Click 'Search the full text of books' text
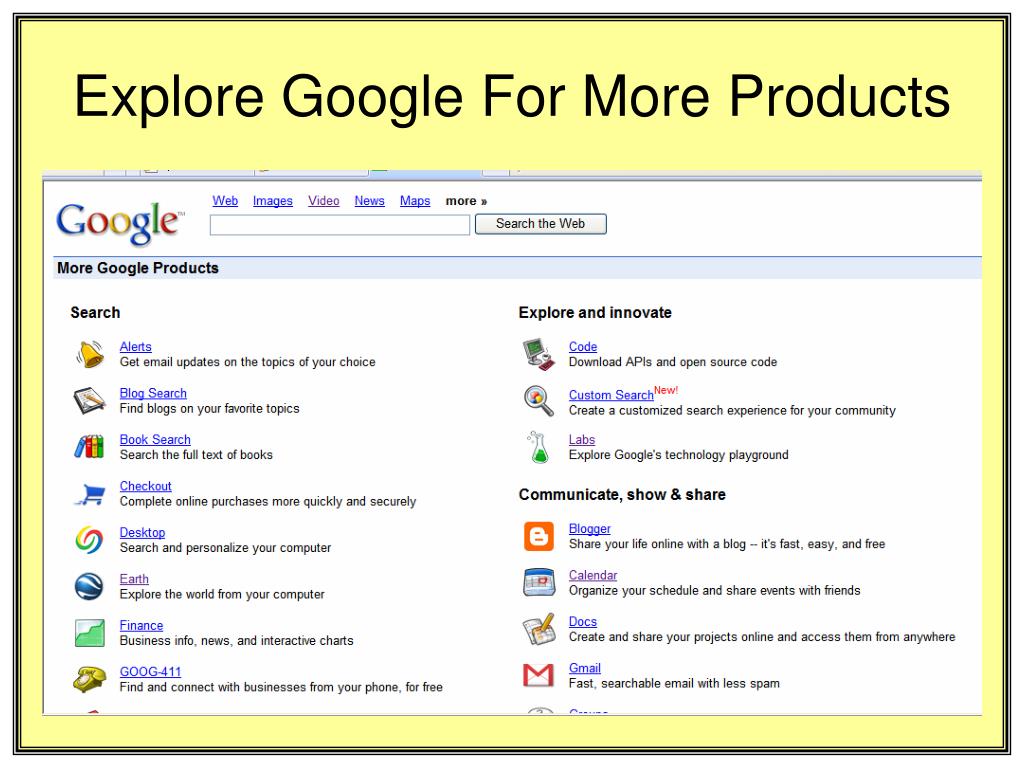Screen dimensions: 1024x768 coord(197,455)
